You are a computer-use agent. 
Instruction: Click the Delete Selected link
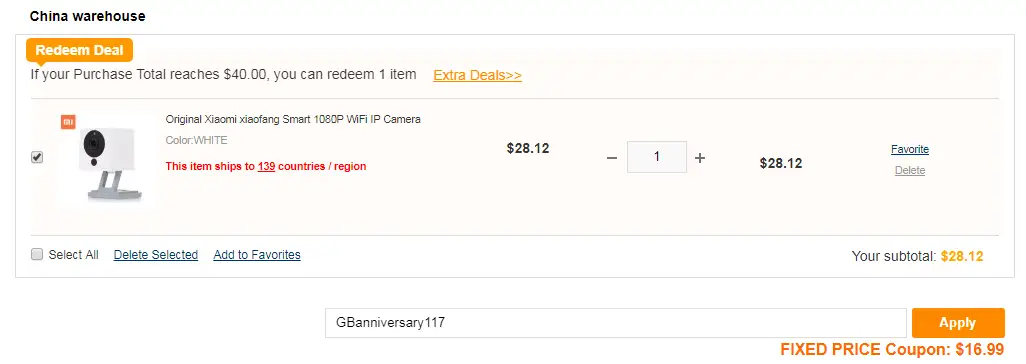point(156,255)
